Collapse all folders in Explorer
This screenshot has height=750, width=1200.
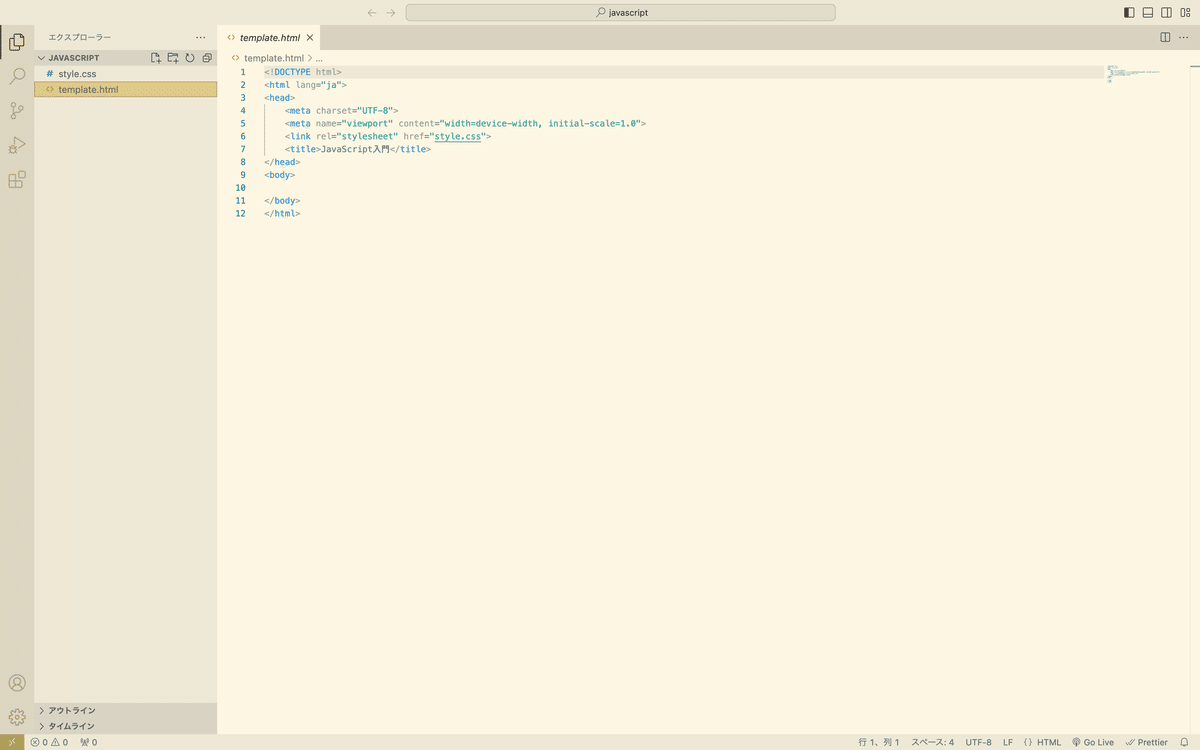point(207,58)
